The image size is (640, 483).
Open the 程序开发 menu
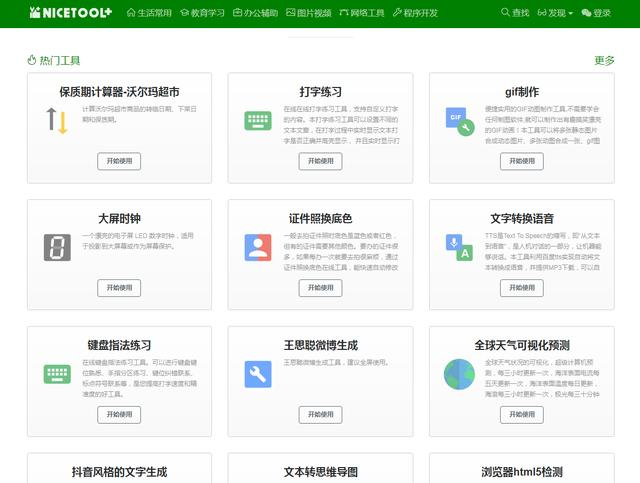(415, 13)
